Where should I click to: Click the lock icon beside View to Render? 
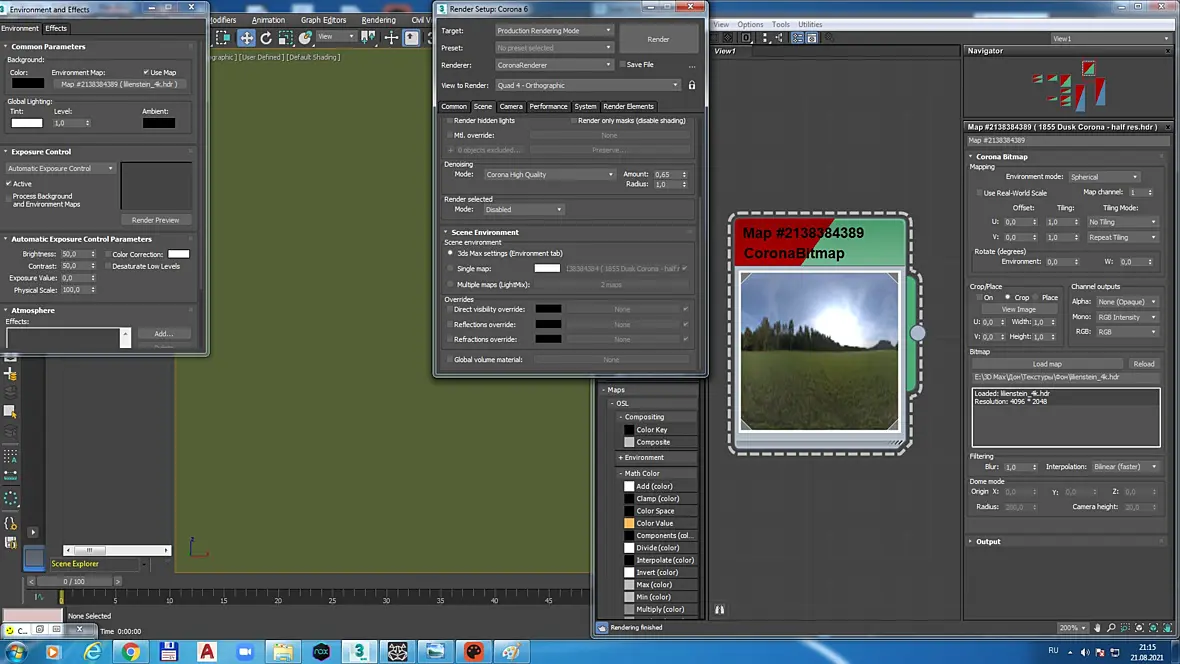pyautogui.click(x=692, y=85)
